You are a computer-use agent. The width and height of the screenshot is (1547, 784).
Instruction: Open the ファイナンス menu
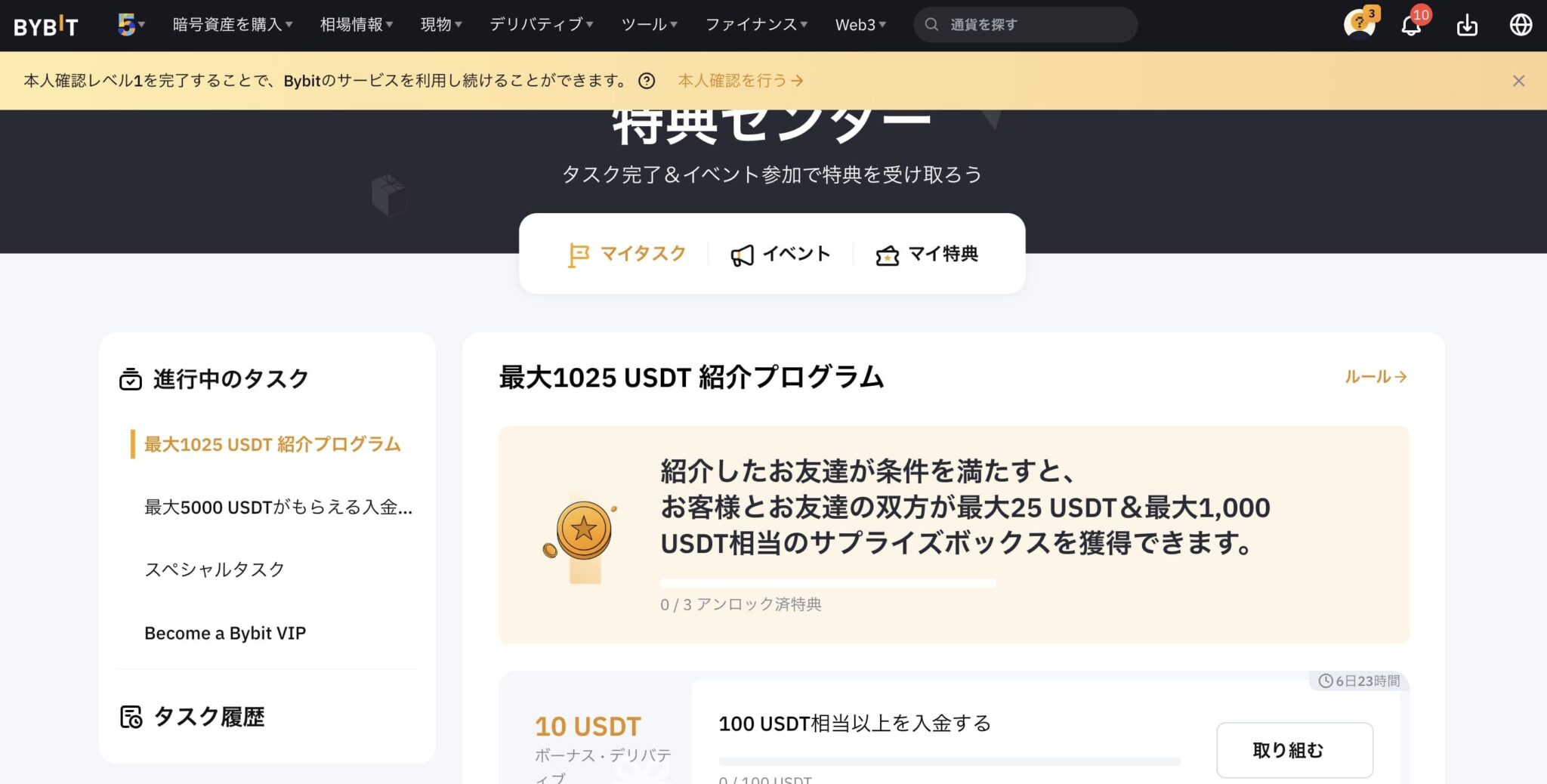[x=753, y=24]
